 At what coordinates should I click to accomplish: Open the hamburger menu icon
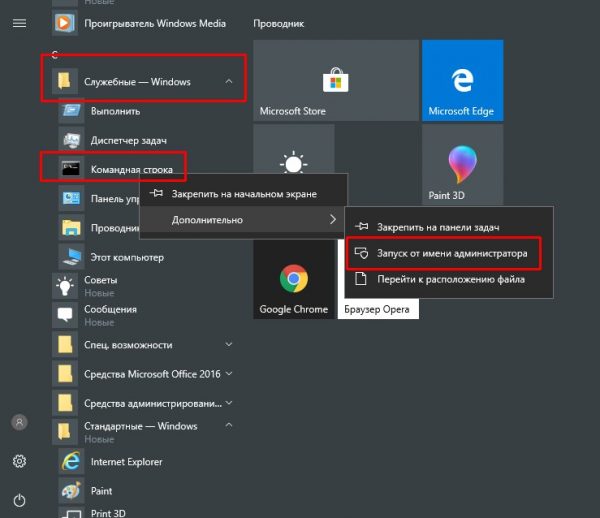pyautogui.click(x=20, y=23)
